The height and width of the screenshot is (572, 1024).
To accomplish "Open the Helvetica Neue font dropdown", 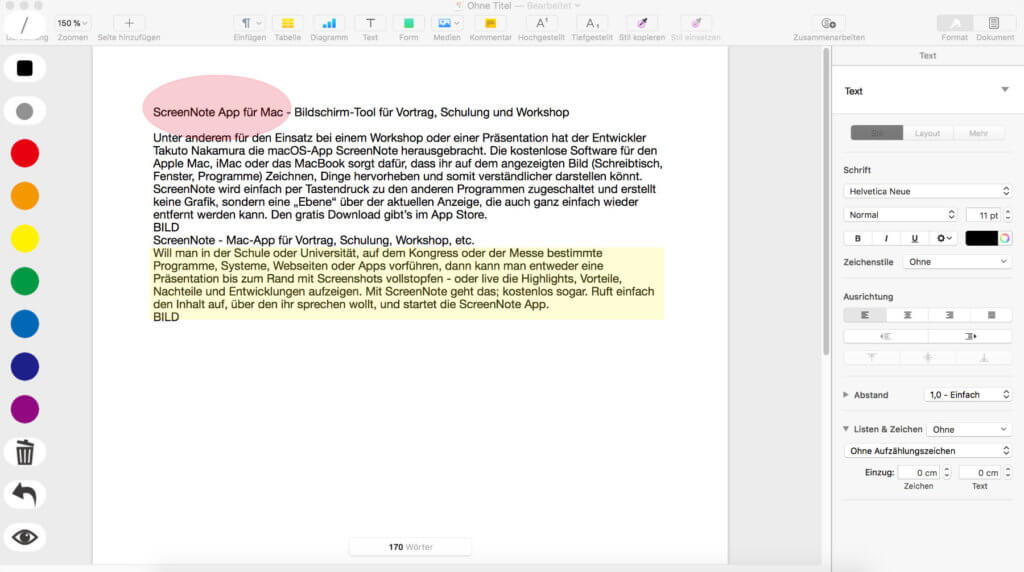I will click(927, 191).
